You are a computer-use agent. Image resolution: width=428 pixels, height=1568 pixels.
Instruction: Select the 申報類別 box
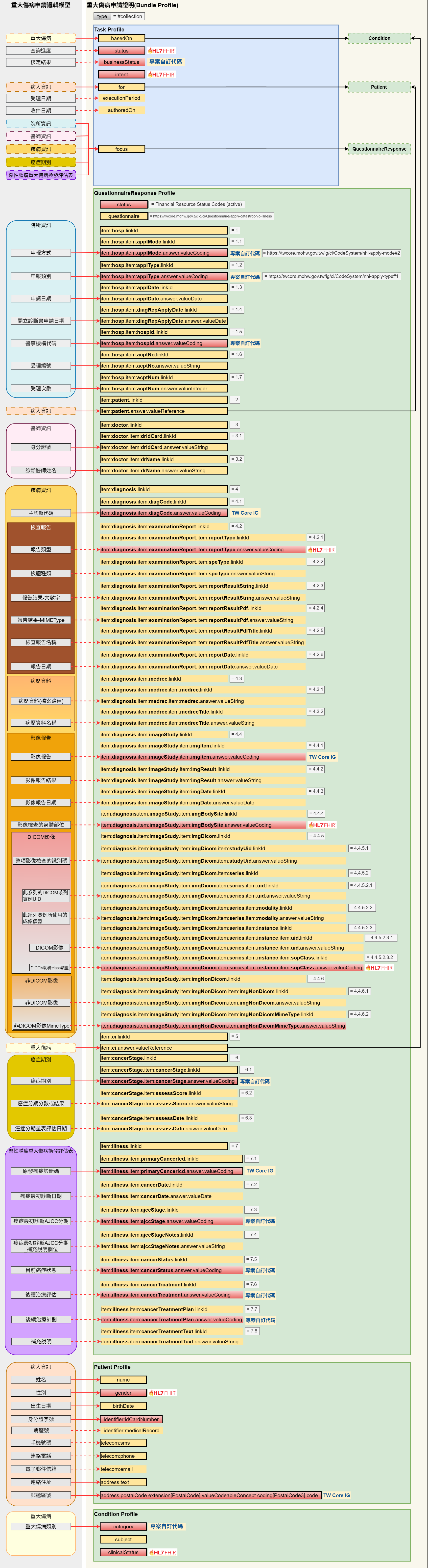(41, 276)
